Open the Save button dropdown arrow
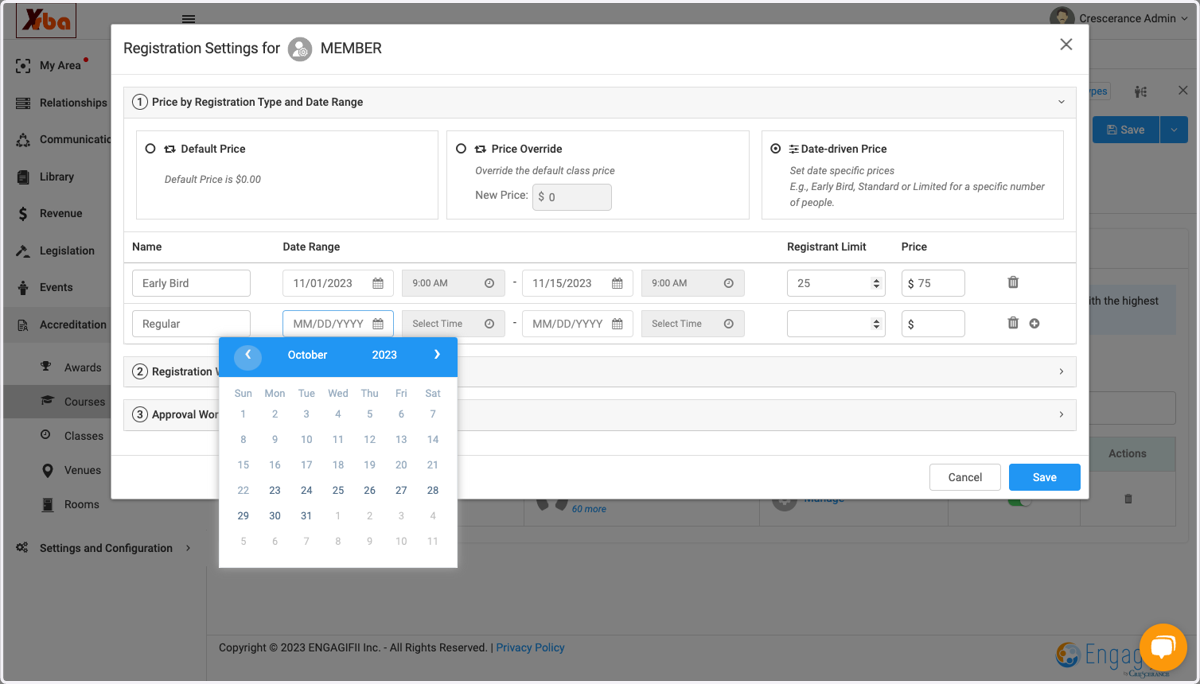This screenshot has width=1200, height=684. pyautogui.click(x=1174, y=130)
